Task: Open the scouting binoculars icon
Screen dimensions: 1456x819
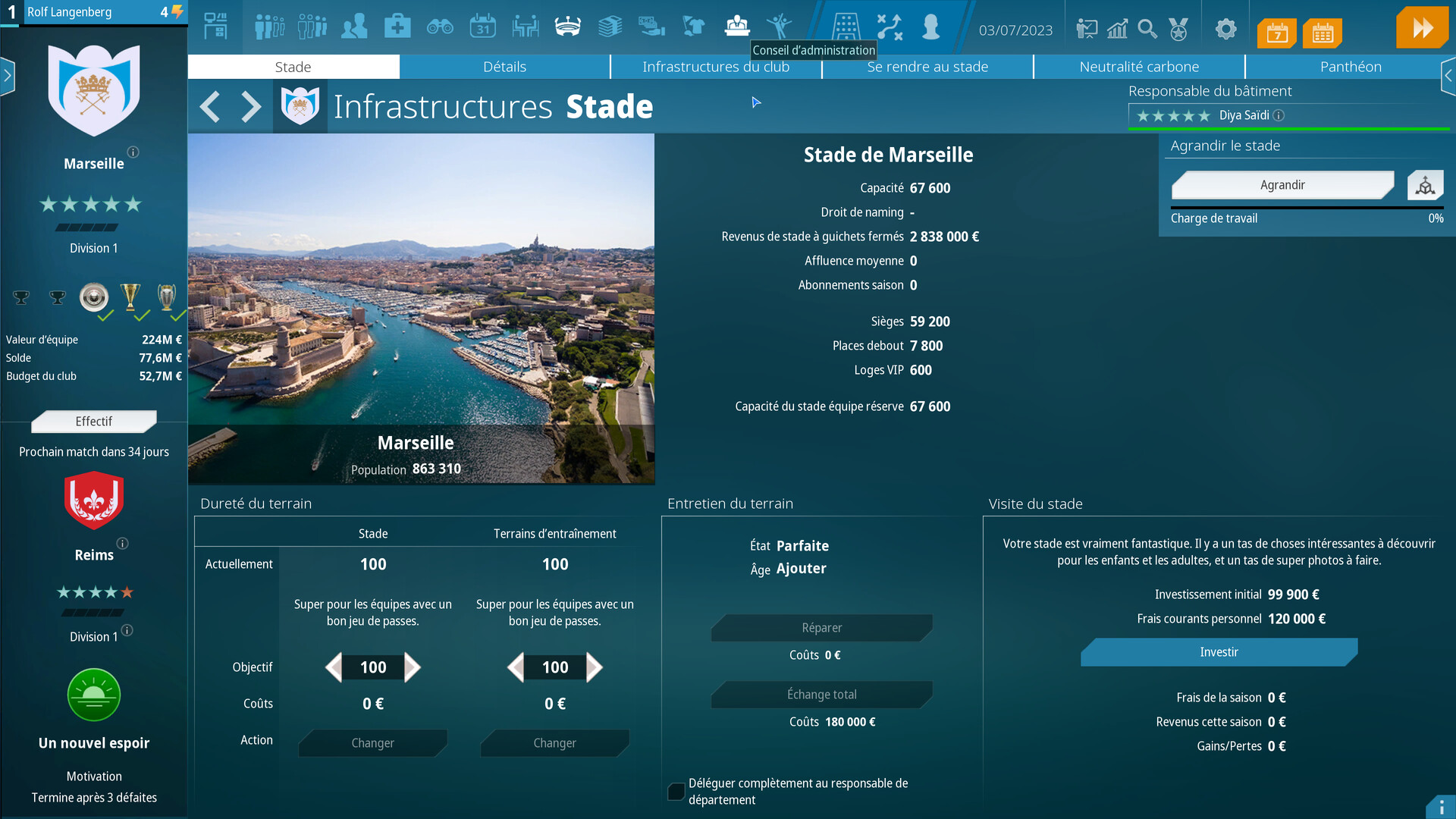Action: [x=440, y=27]
